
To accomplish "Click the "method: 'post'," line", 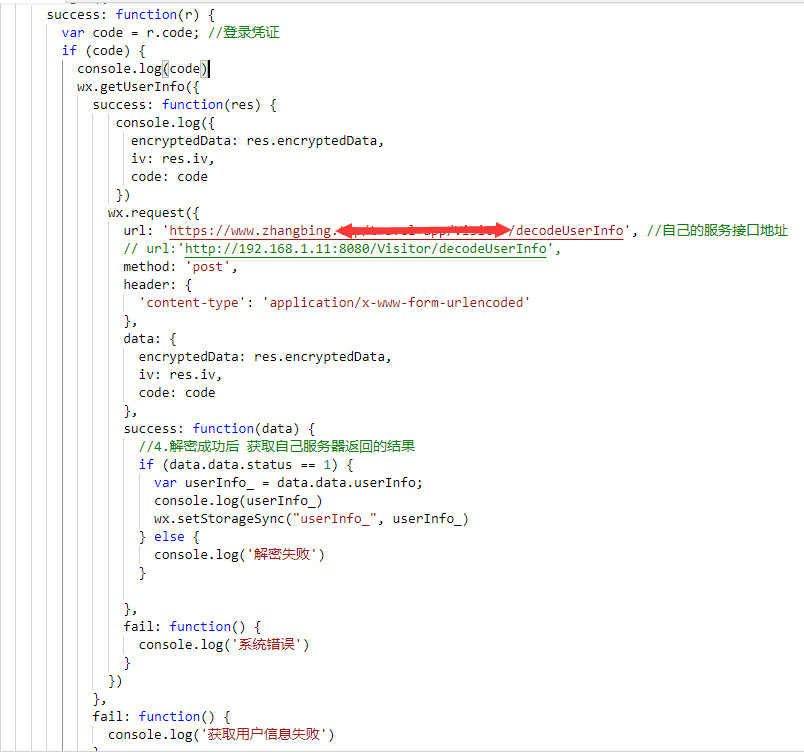I will pos(180,267).
